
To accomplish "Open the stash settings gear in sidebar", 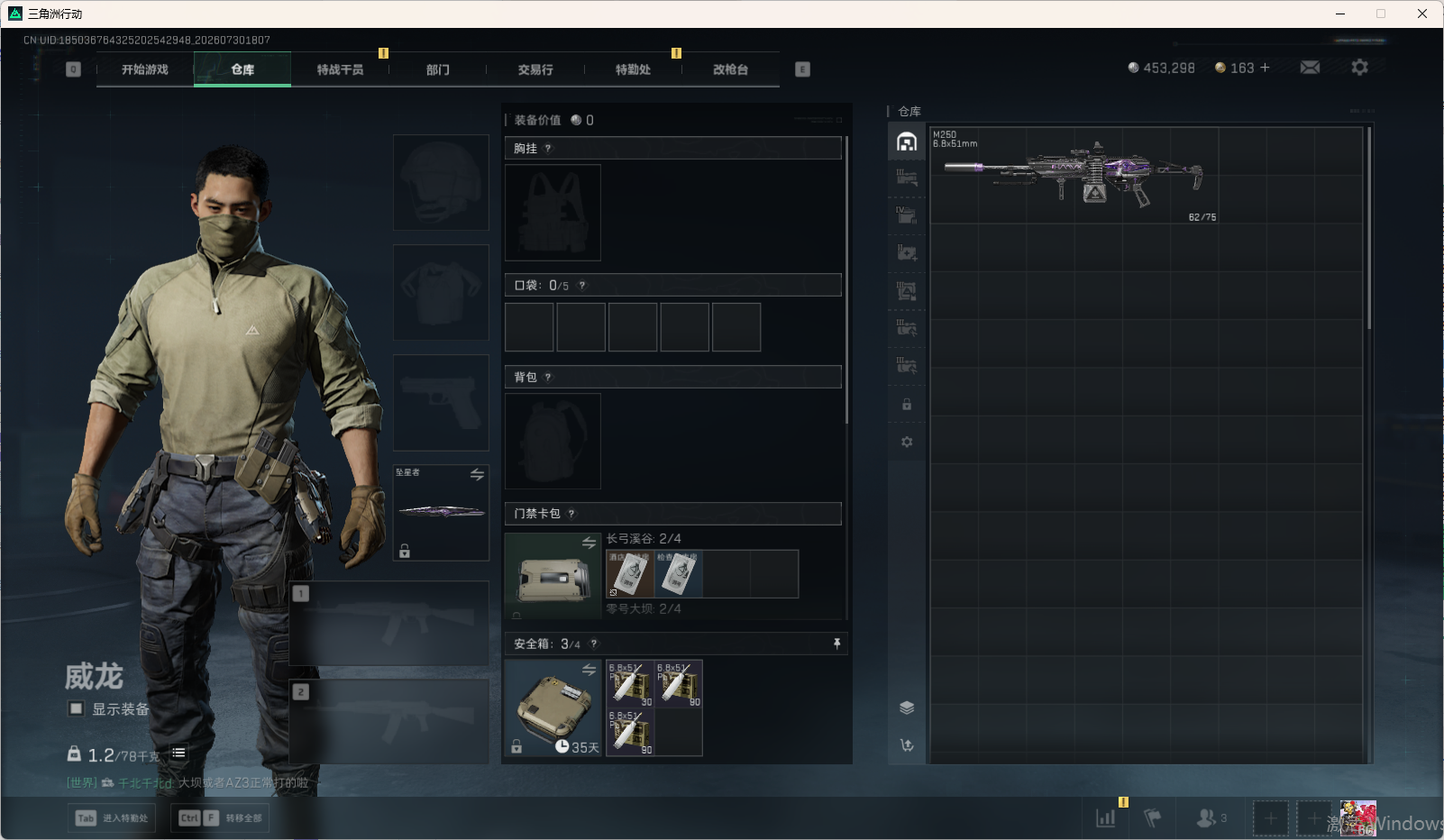I will 907,442.
